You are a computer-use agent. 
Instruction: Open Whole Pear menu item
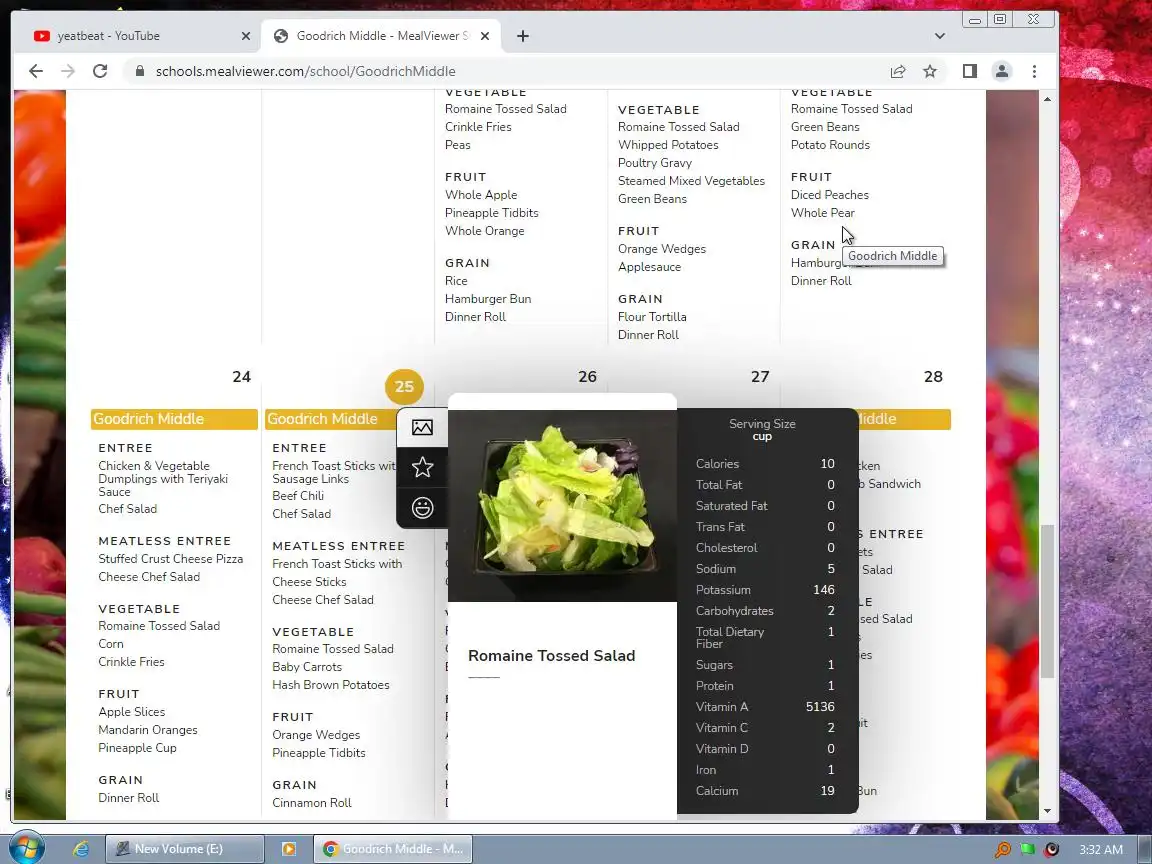[823, 213]
